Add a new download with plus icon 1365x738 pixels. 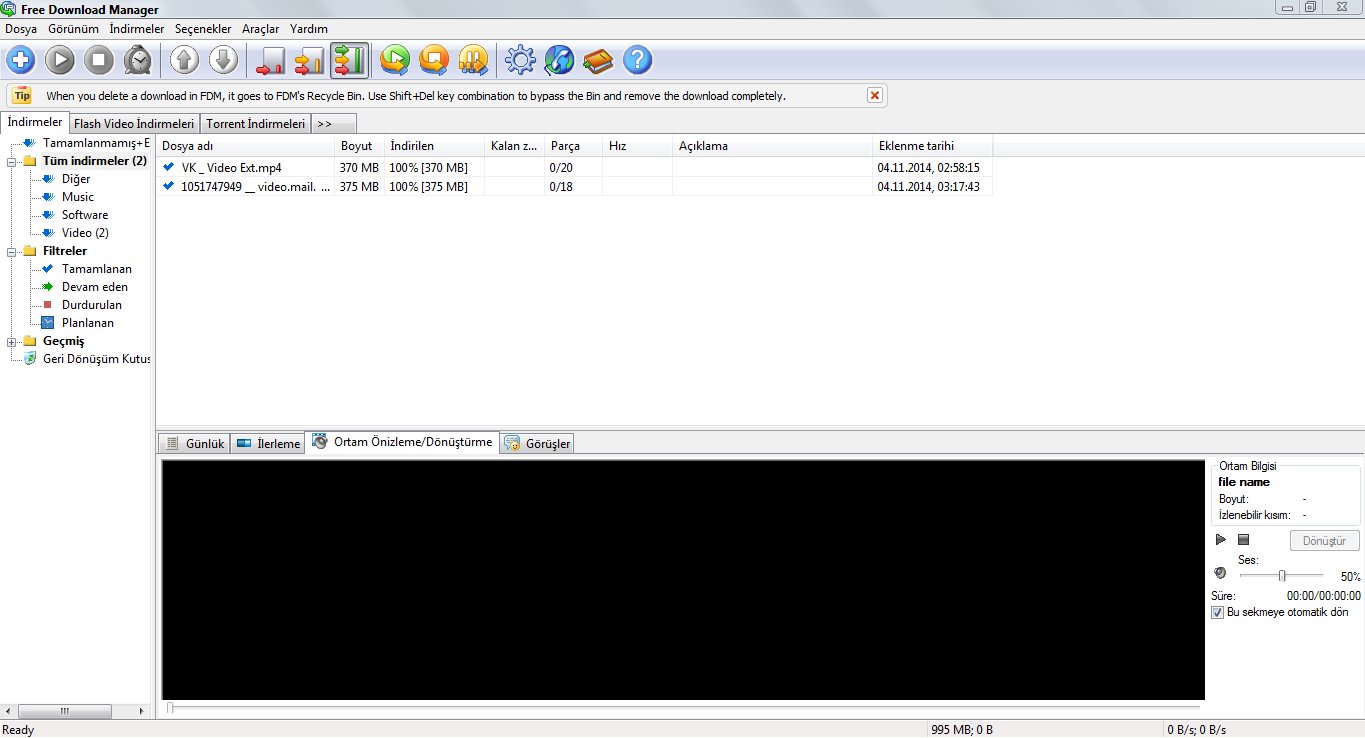[21, 60]
